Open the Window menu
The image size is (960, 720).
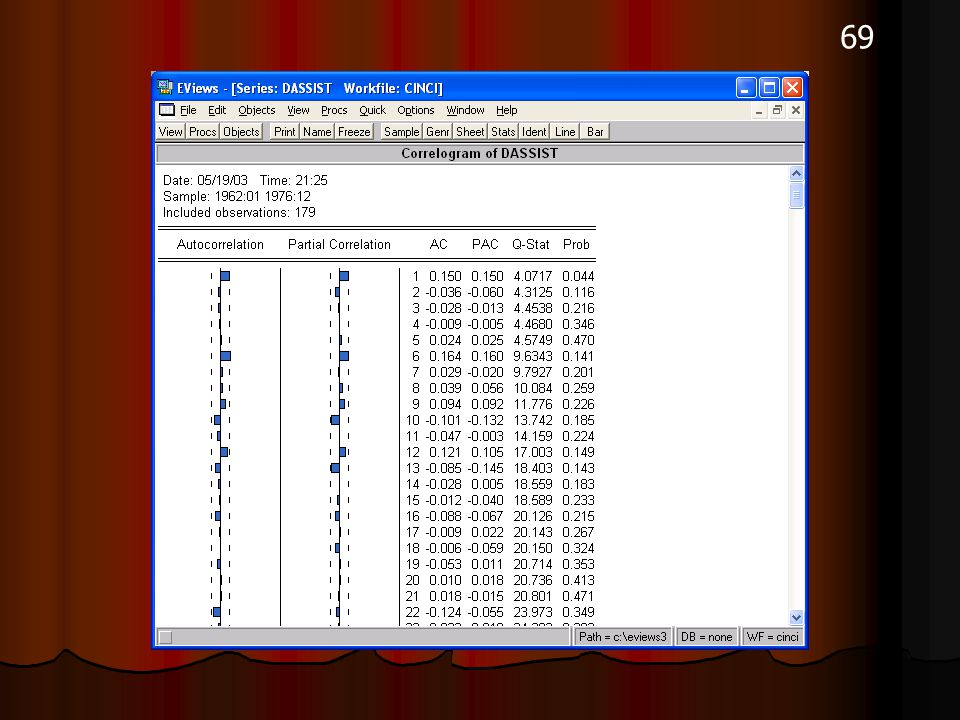(465, 110)
